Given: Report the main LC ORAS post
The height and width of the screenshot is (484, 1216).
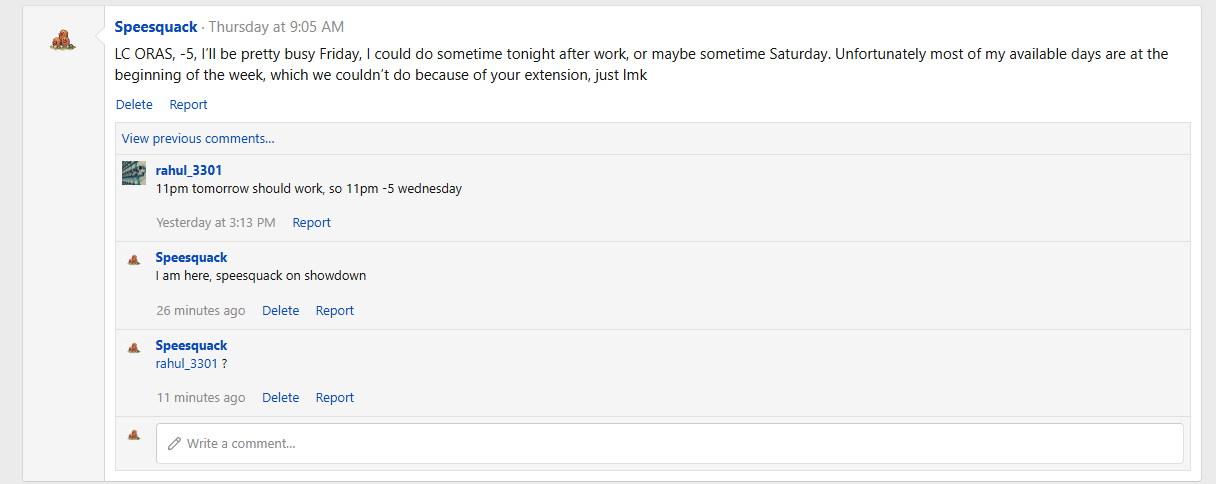Looking at the screenshot, I should (188, 104).
